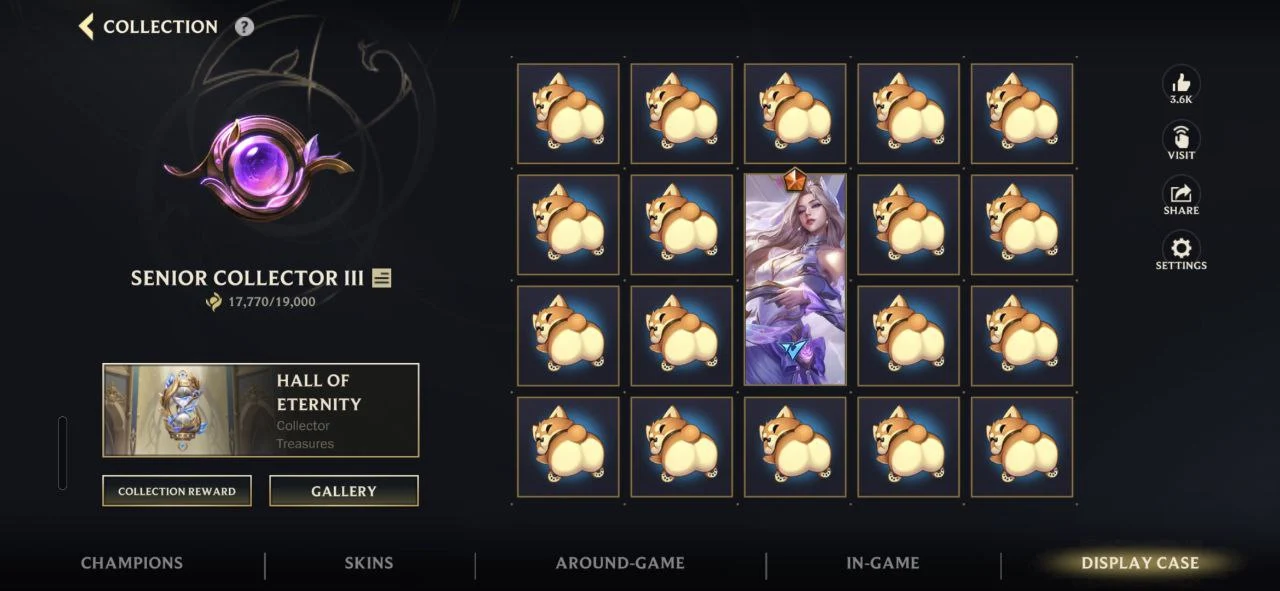
Task: Open rank details list icon beside Senior Collector III
Action: 381,278
